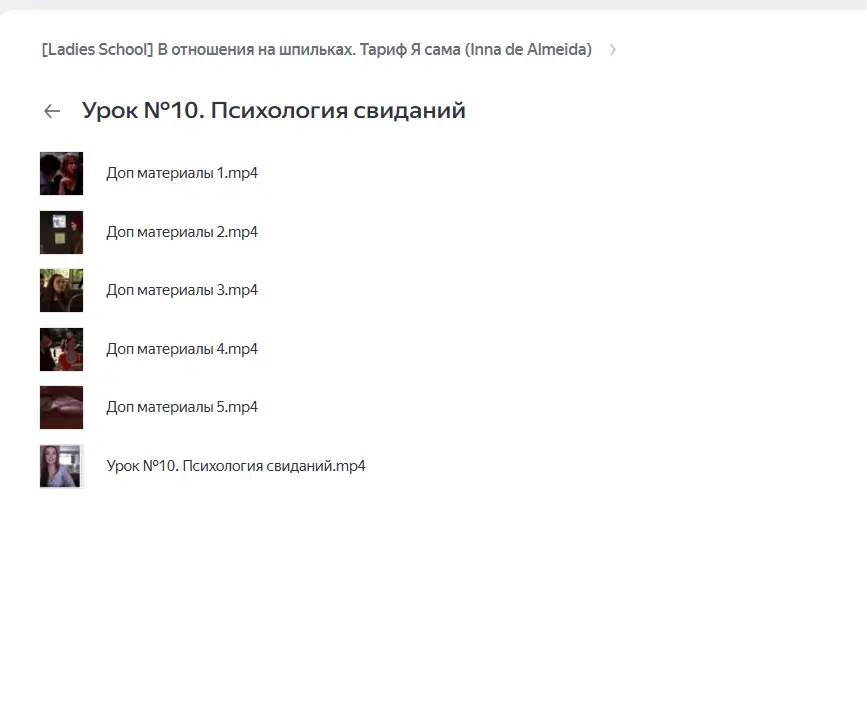Open the file name Доп материалы 3.mp4
The width and height of the screenshot is (867, 712).
182,290
